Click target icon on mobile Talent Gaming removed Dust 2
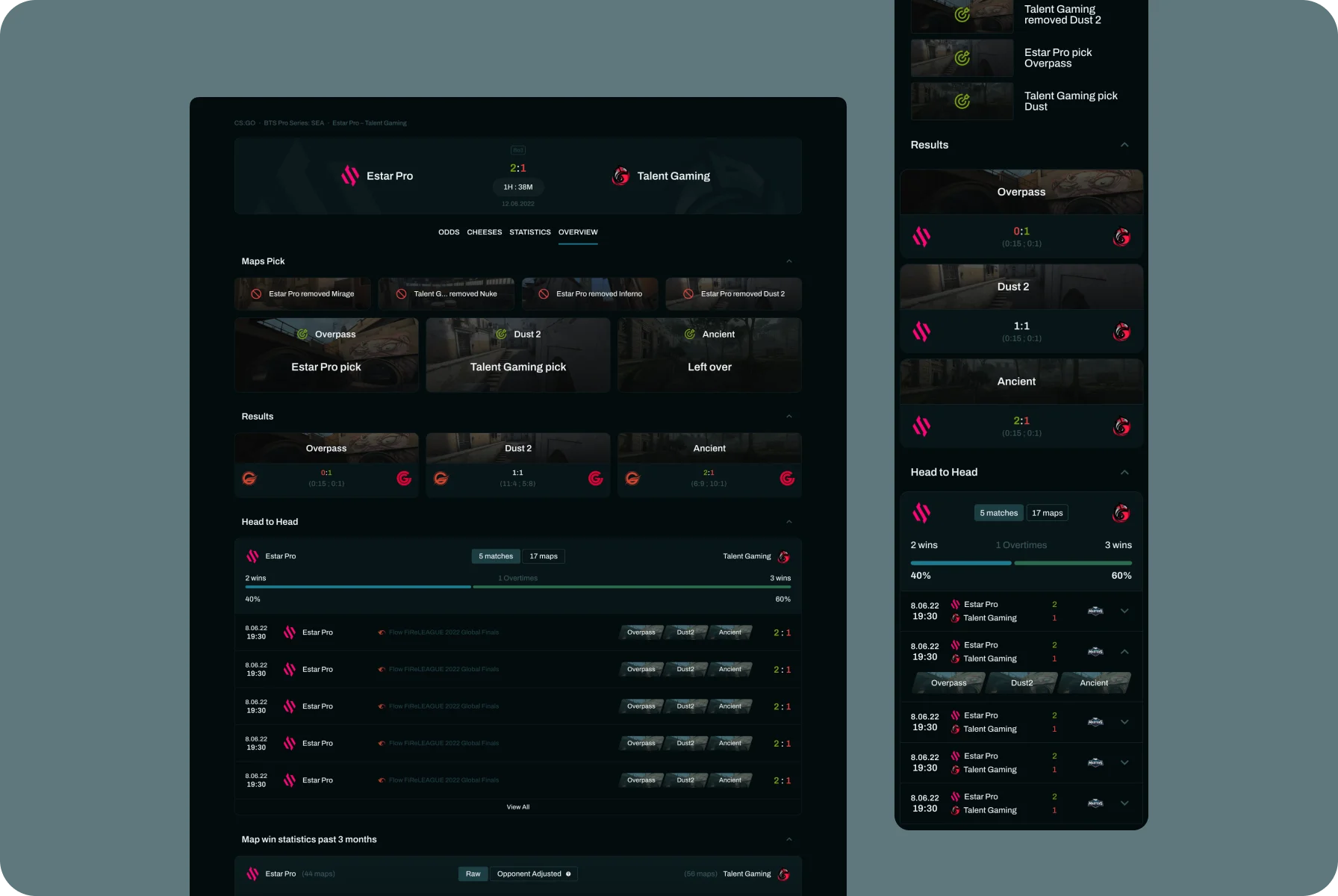The width and height of the screenshot is (1338, 896). point(962,14)
